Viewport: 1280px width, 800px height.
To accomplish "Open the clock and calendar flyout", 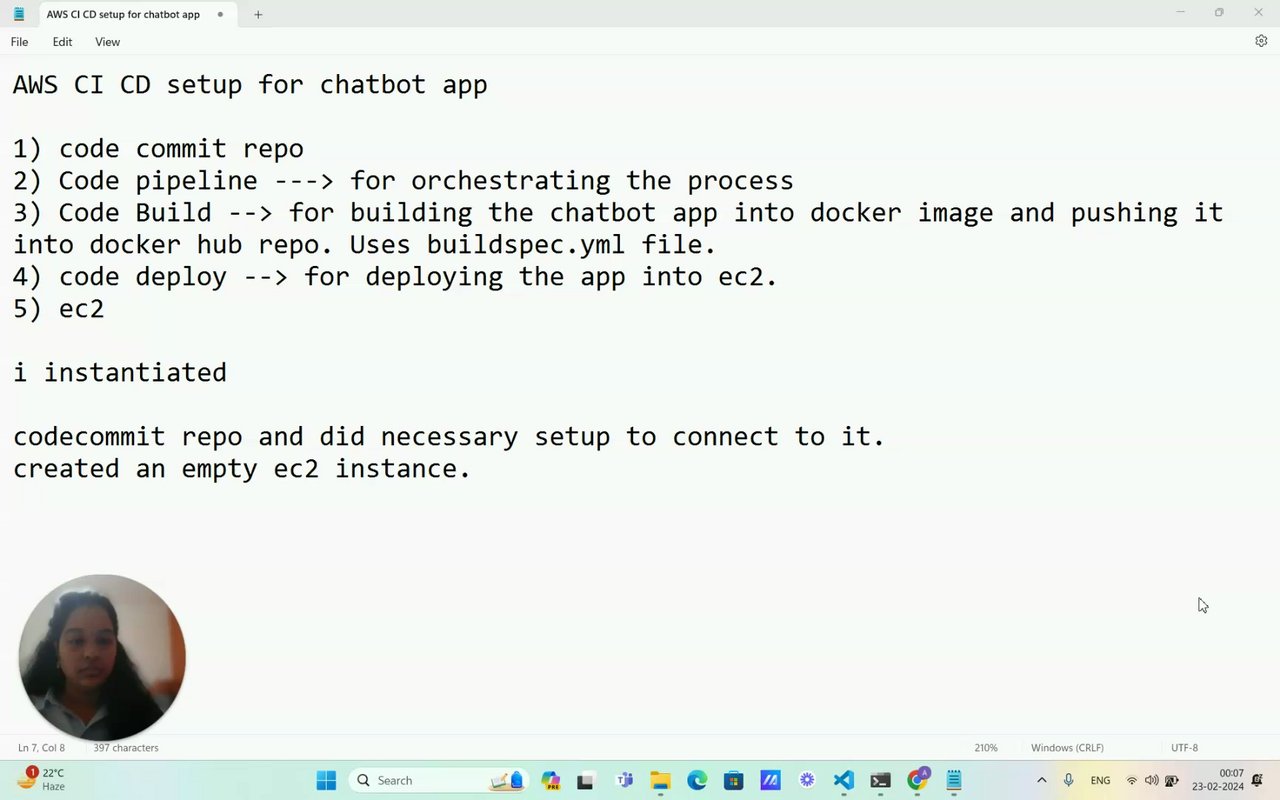I will [x=1217, y=780].
